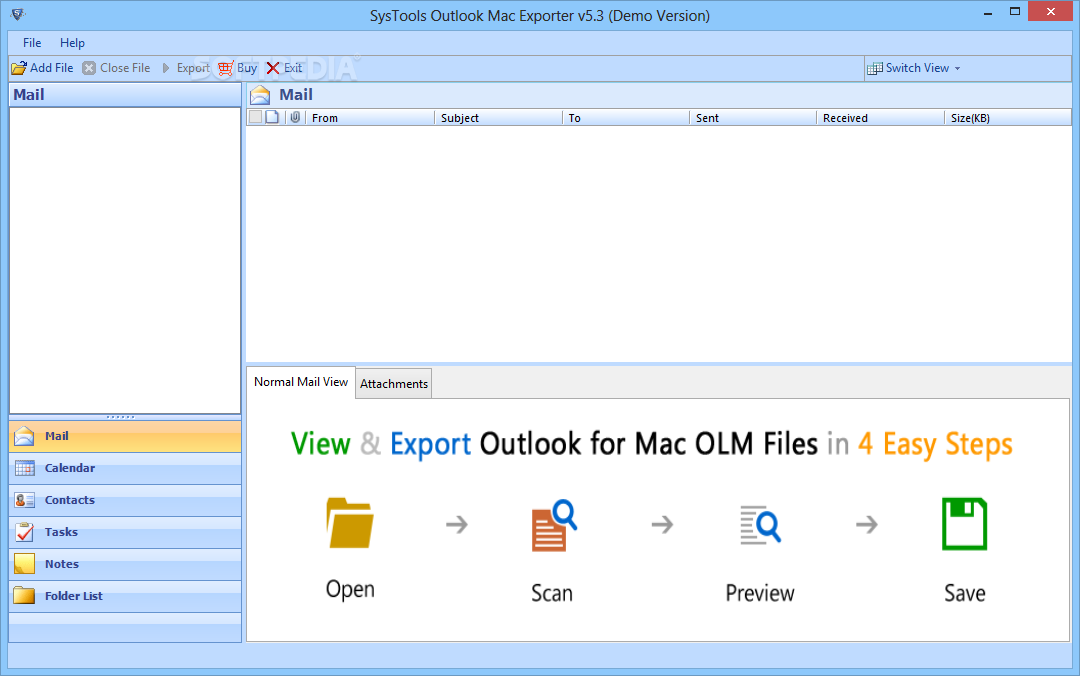
Task: Click the envelope icon beside Mail heading
Action: (260, 95)
